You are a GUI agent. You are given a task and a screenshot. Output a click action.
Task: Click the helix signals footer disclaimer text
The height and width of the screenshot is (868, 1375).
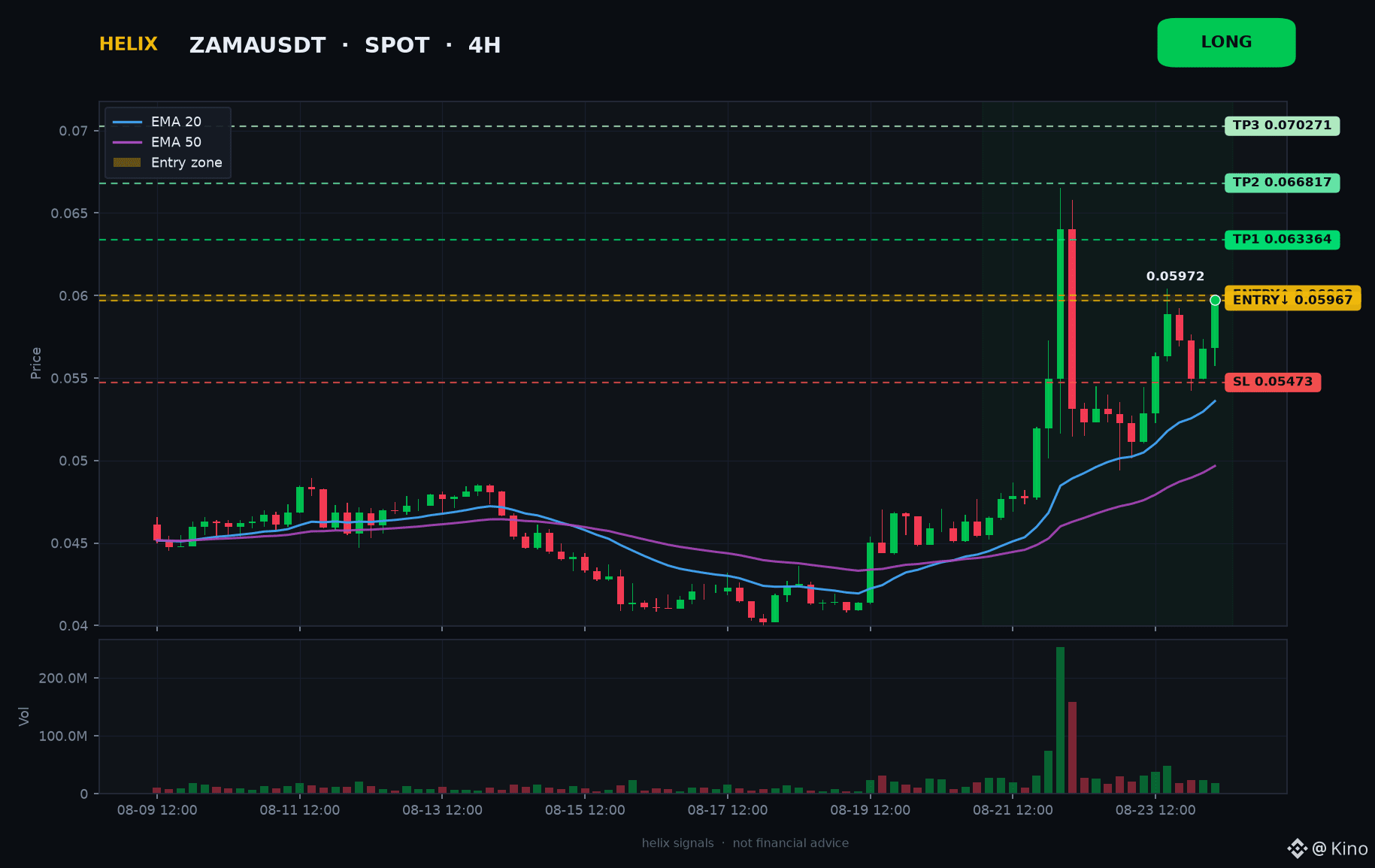coord(745,843)
